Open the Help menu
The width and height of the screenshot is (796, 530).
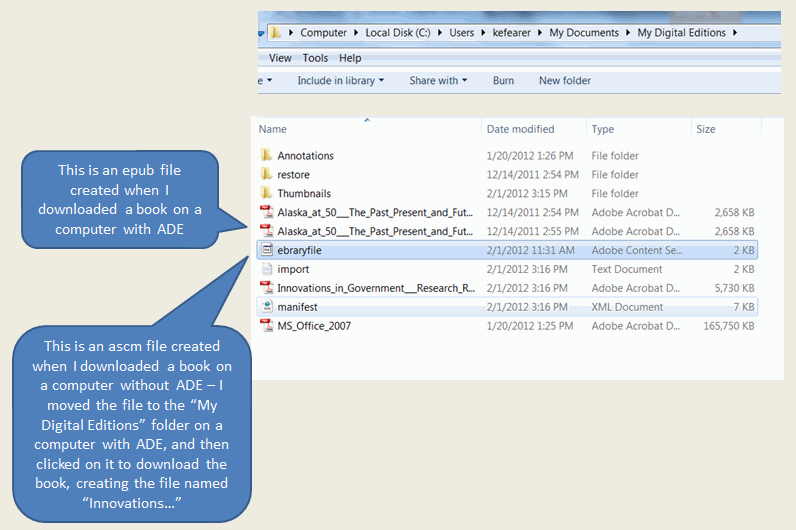tap(350, 58)
